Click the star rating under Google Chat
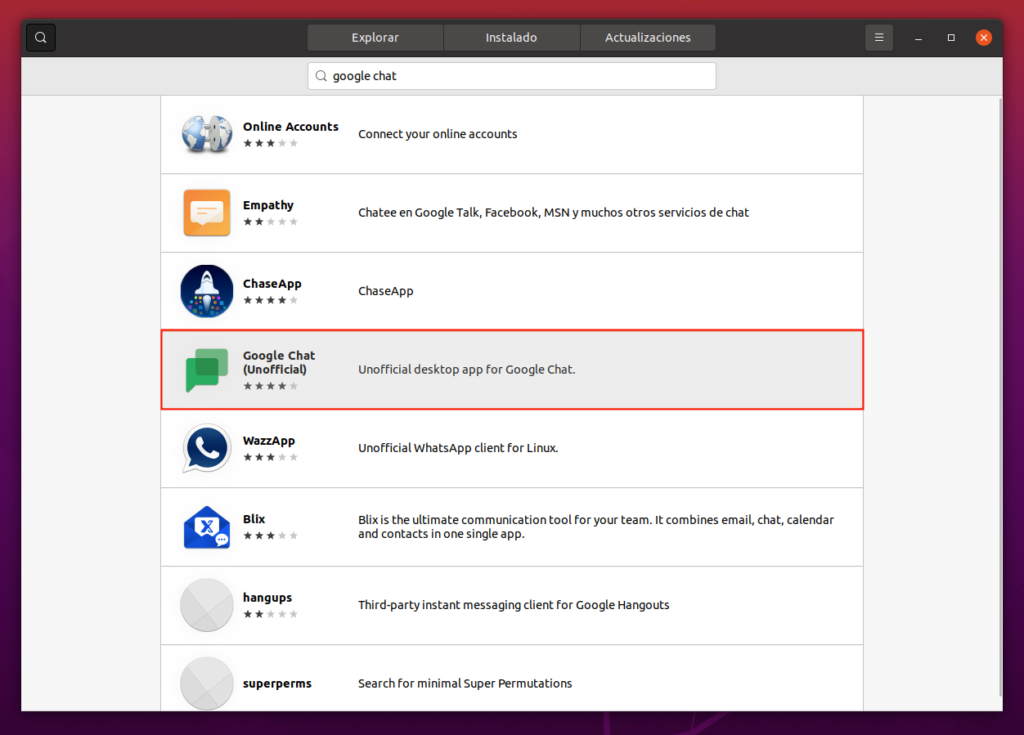1024x735 pixels. 270,385
